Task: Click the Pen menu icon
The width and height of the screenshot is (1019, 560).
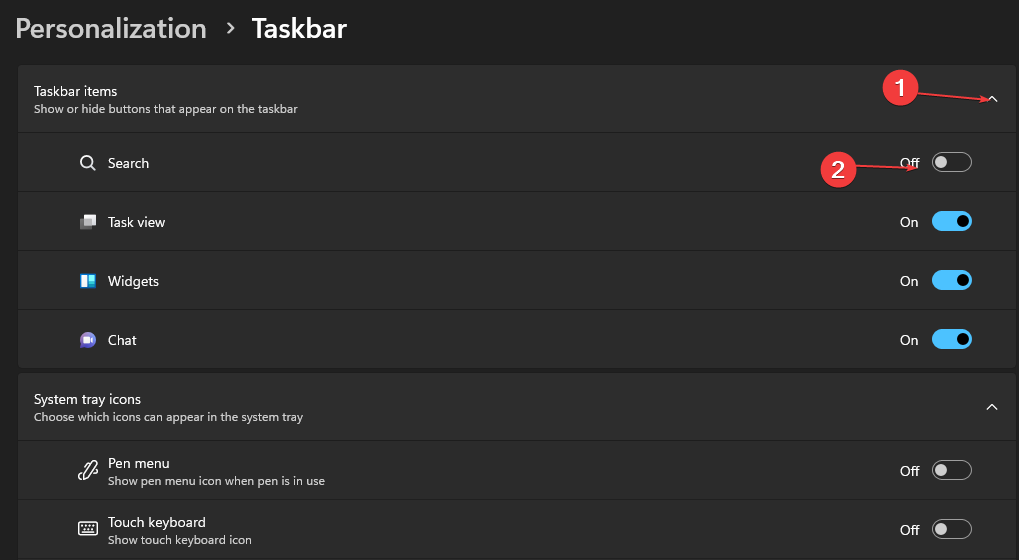Action: 88,471
